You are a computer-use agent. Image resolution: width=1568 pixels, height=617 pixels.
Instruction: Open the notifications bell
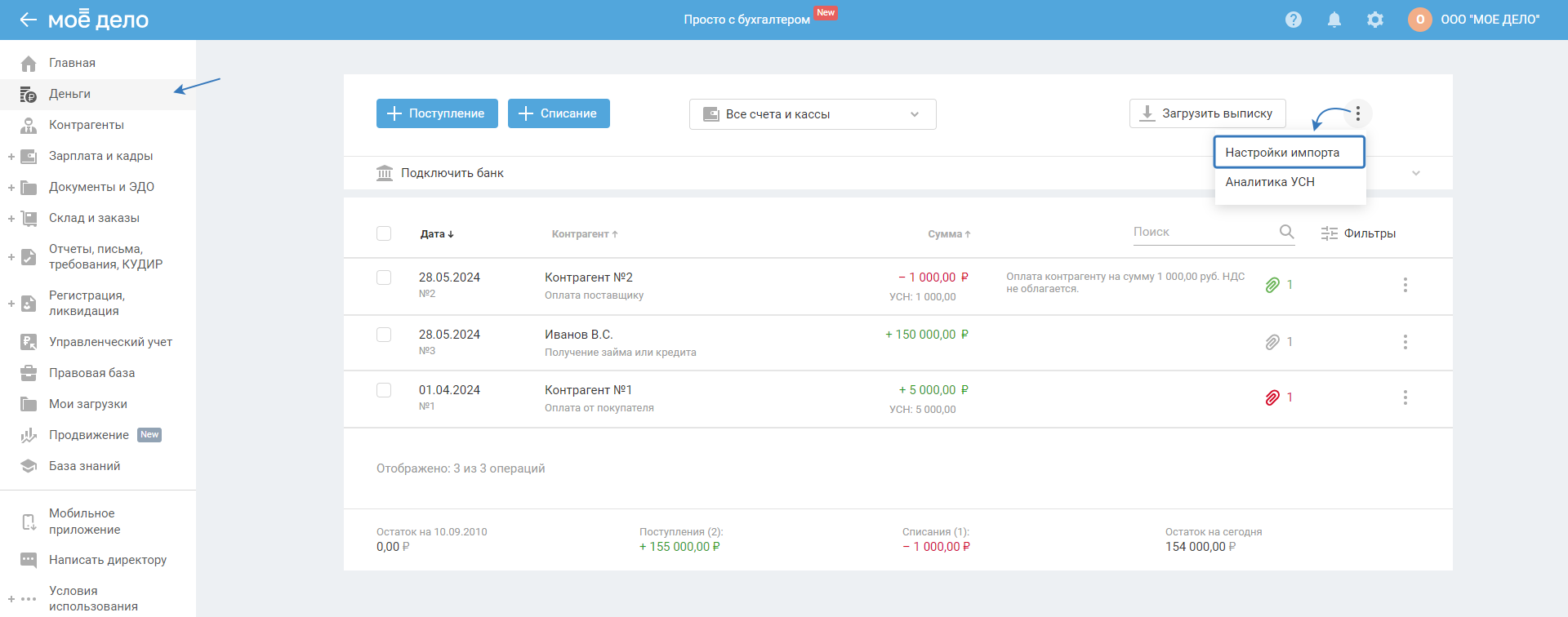click(x=1334, y=20)
